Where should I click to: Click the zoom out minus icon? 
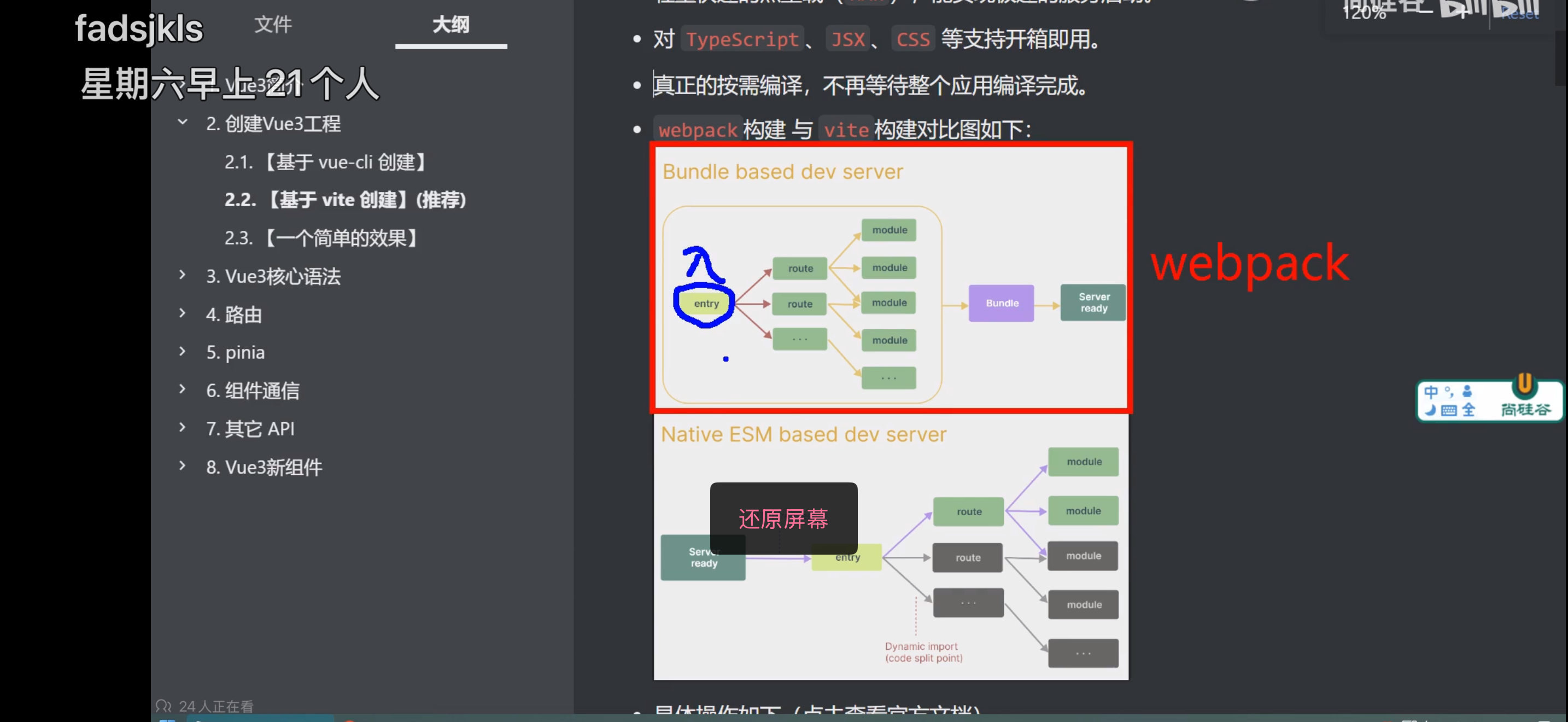coord(1426,12)
